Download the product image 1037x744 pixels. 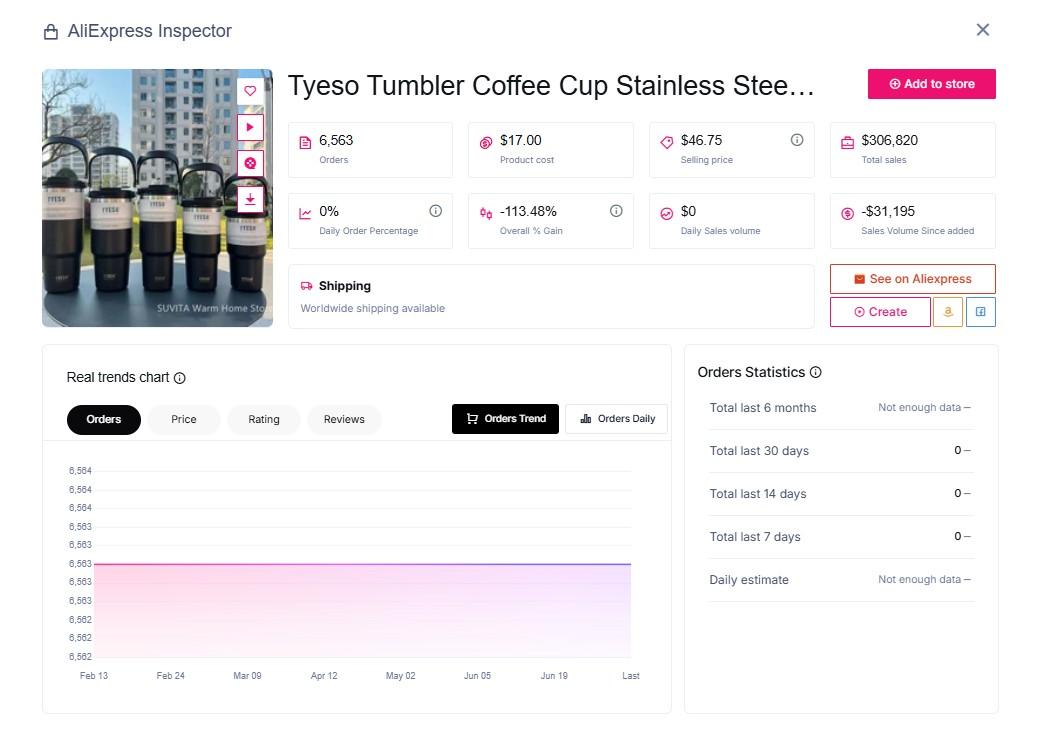[250, 199]
